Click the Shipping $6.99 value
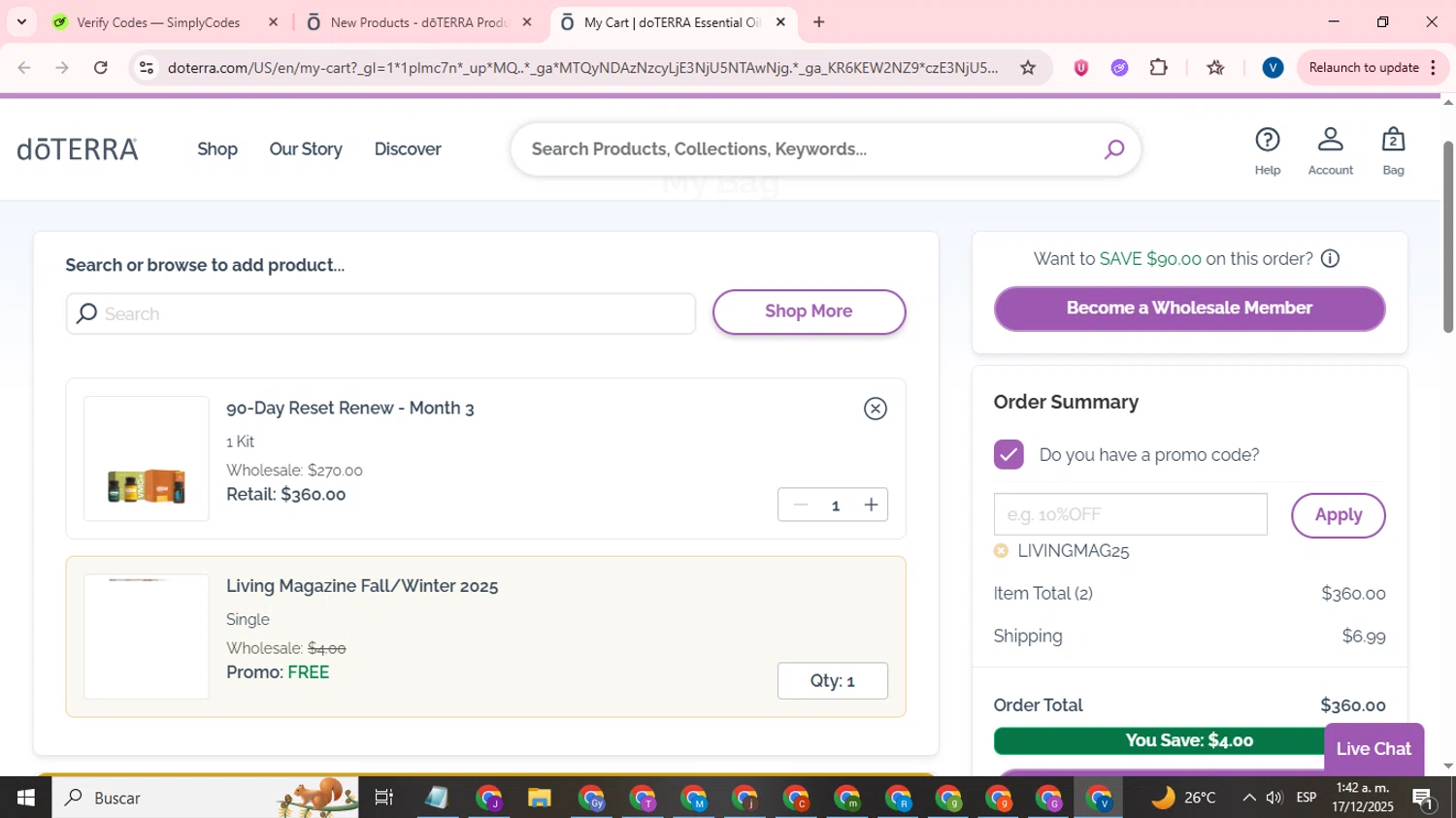Screen dimensions: 1456x818 [x=1363, y=637]
